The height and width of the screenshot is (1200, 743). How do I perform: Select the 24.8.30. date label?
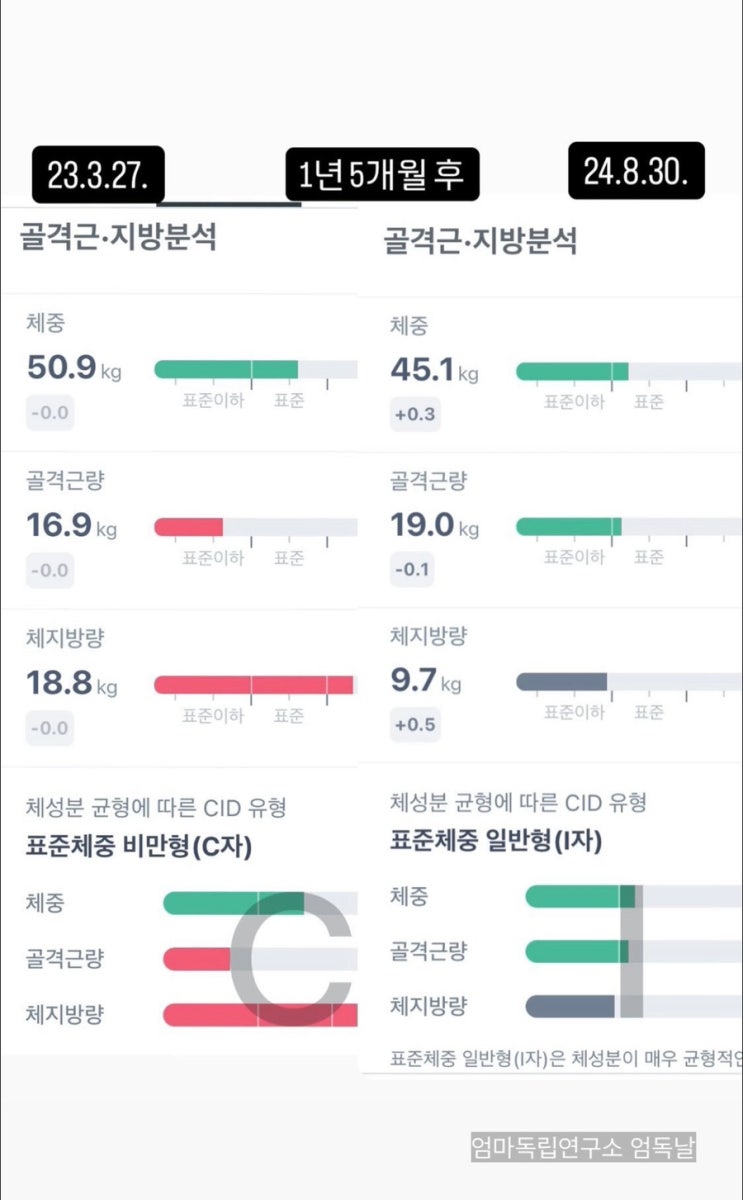click(636, 172)
